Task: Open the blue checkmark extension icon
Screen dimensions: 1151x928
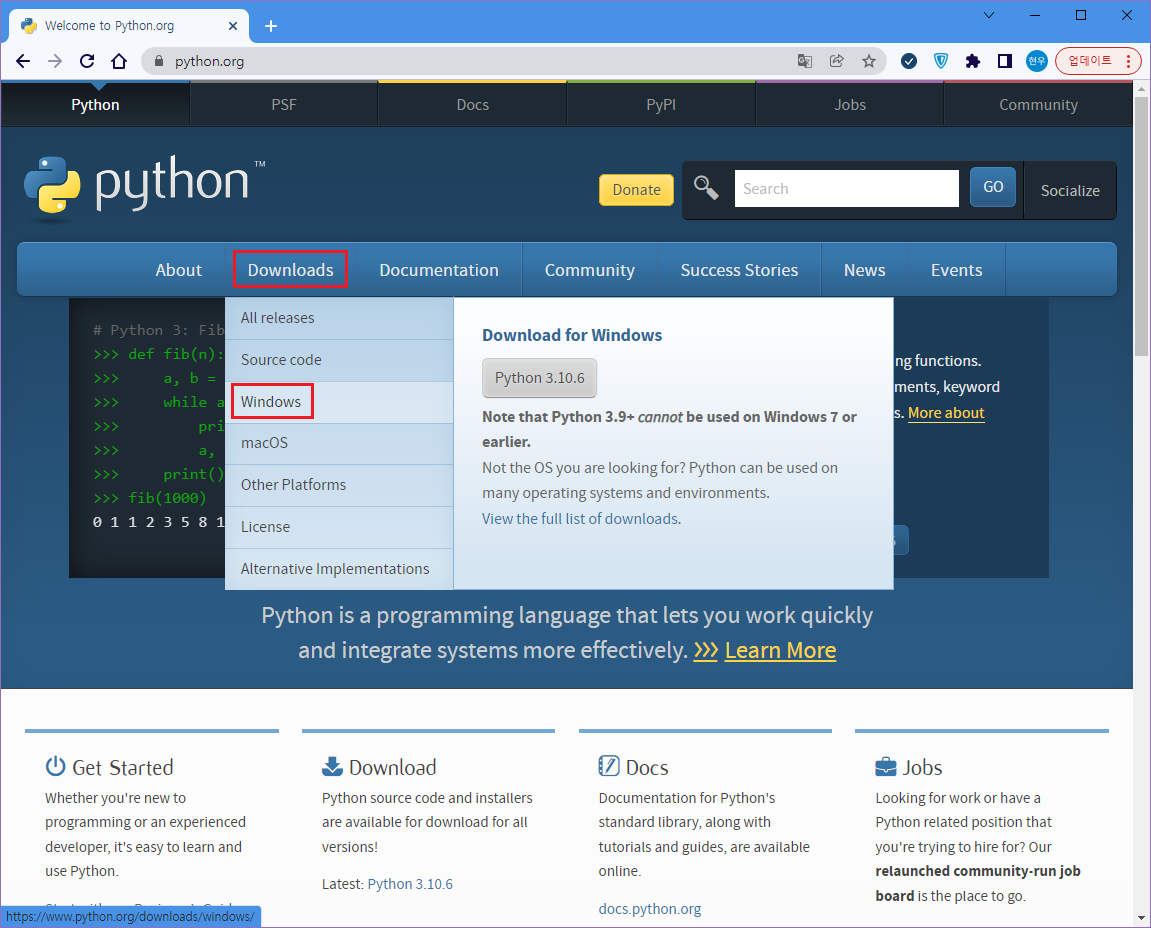Action: [x=909, y=61]
